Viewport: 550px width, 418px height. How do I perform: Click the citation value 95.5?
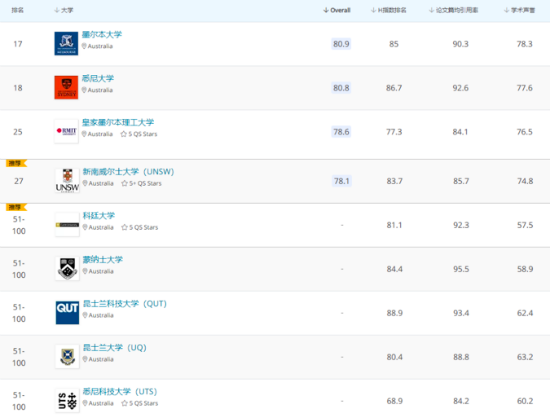click(461, 269)
